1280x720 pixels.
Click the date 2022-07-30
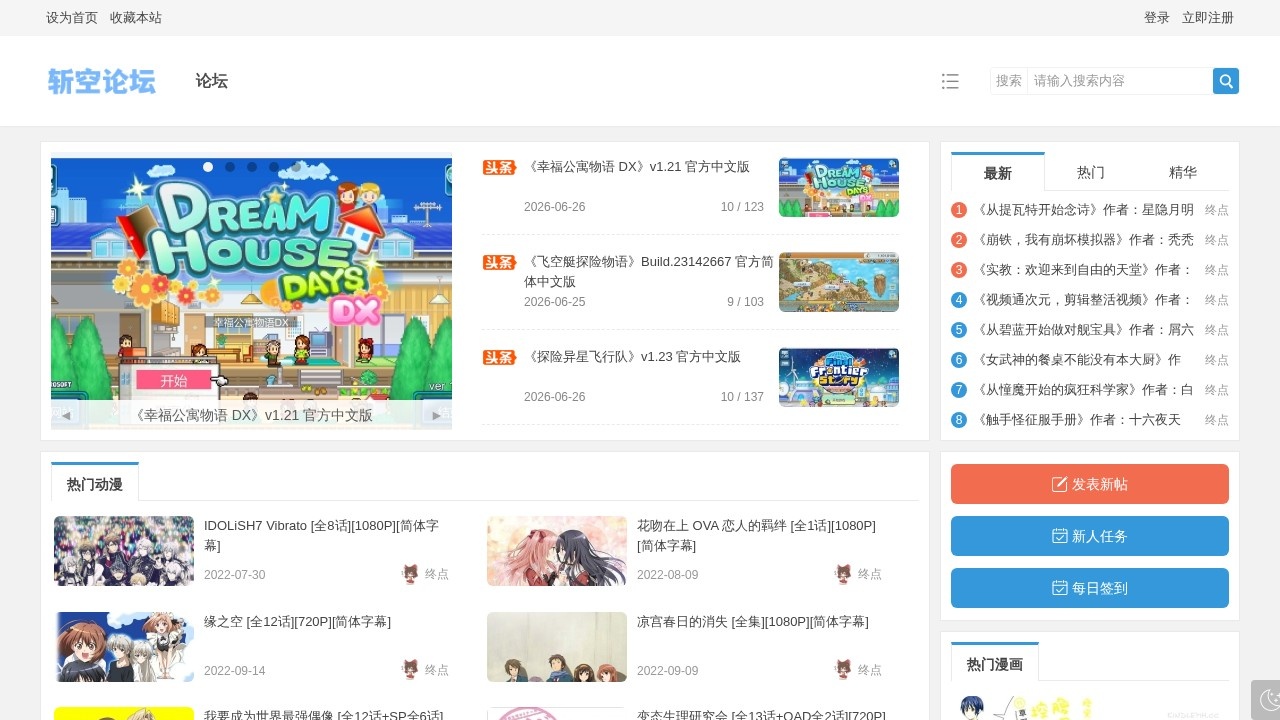(235, 575)
